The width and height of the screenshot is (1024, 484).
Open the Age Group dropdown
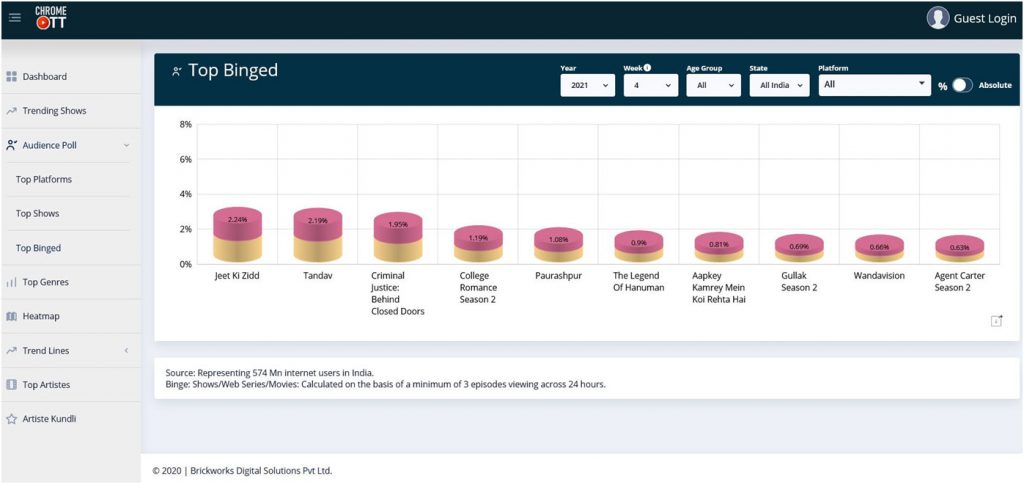click(712, 86)
